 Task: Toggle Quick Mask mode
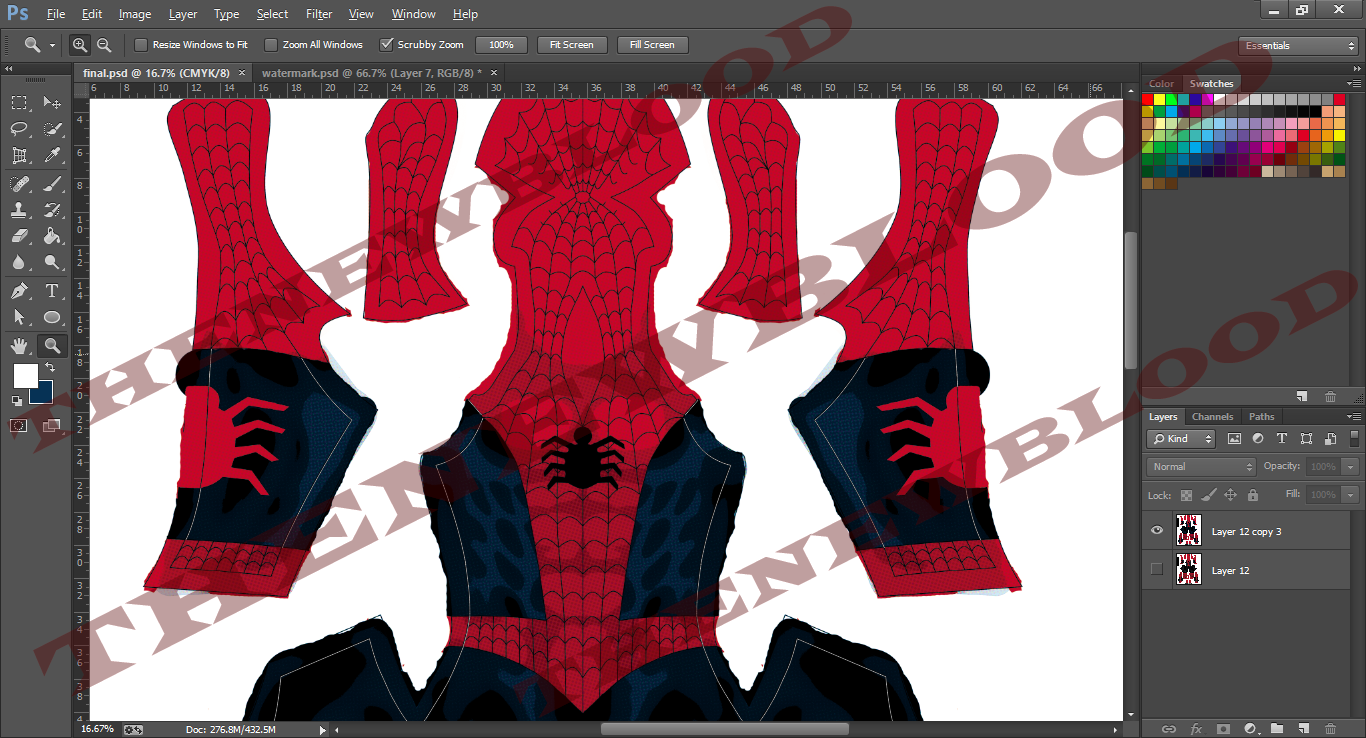tap(19, 426)
